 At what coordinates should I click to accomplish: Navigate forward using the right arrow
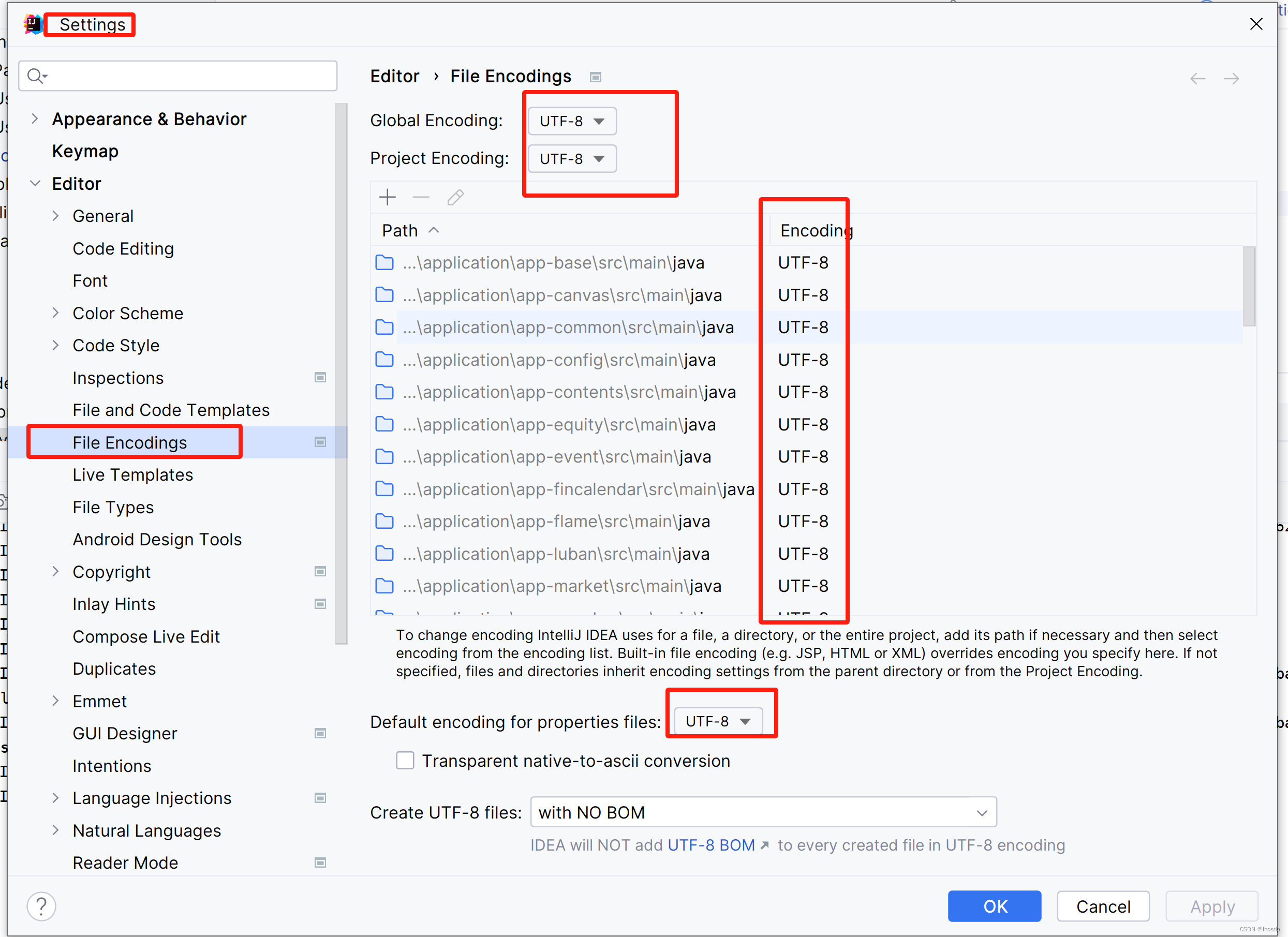tap(1232, 78)
